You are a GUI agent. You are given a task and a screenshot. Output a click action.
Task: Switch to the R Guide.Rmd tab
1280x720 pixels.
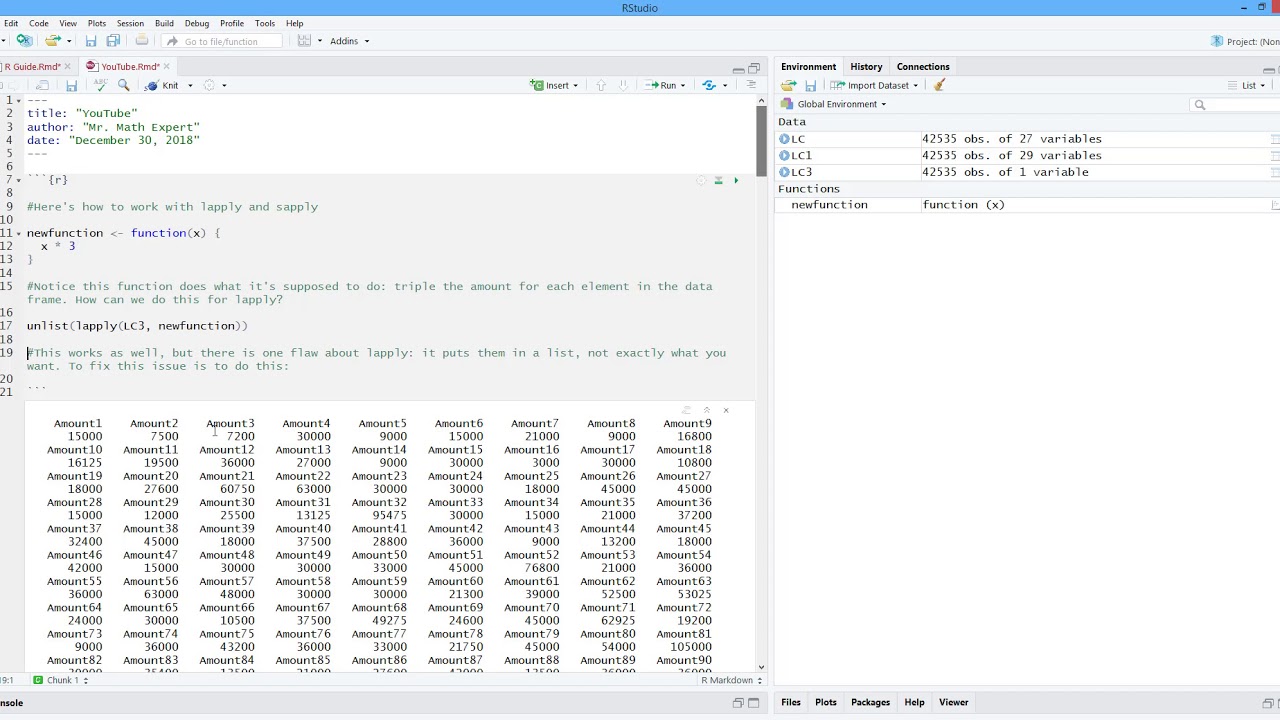(x=31, y=67)
